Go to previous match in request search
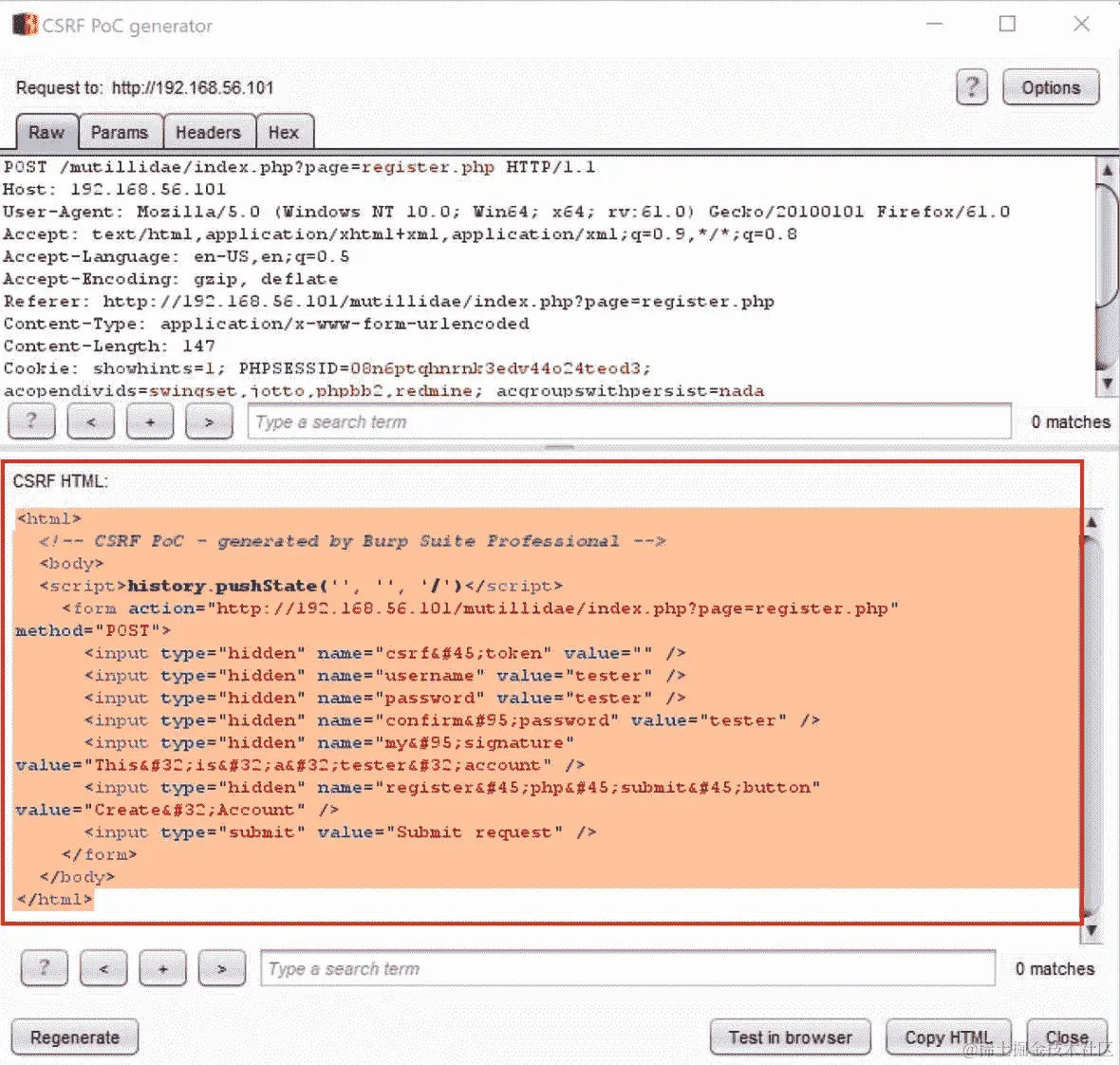1120x1065 pixels. pos(91,421)
